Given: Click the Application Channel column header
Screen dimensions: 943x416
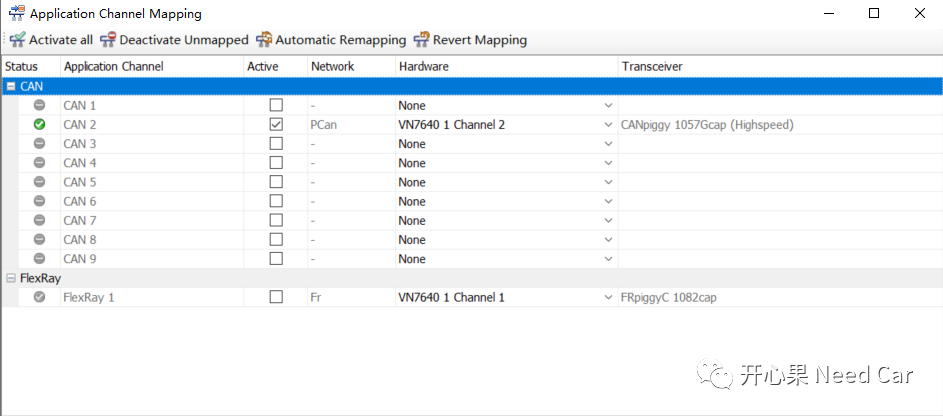Looking at the screenshot, I should click(x=152, y=67).
